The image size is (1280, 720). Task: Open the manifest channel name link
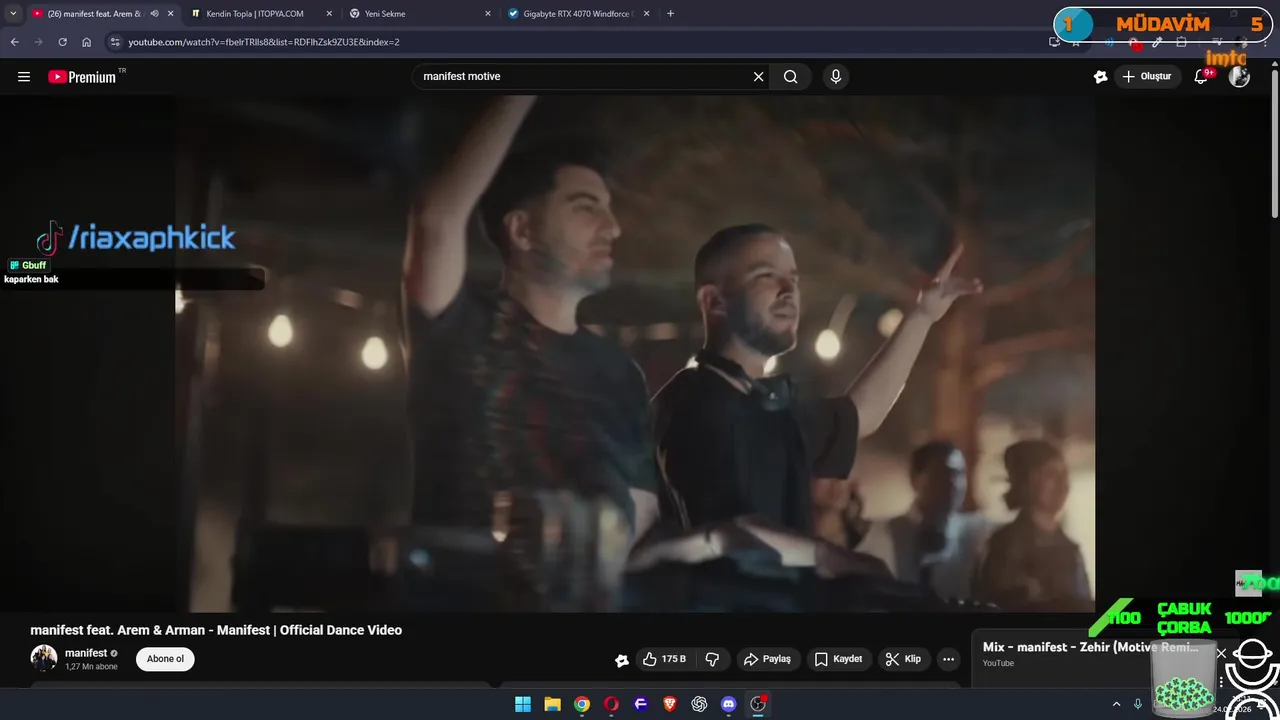[86, 653]
